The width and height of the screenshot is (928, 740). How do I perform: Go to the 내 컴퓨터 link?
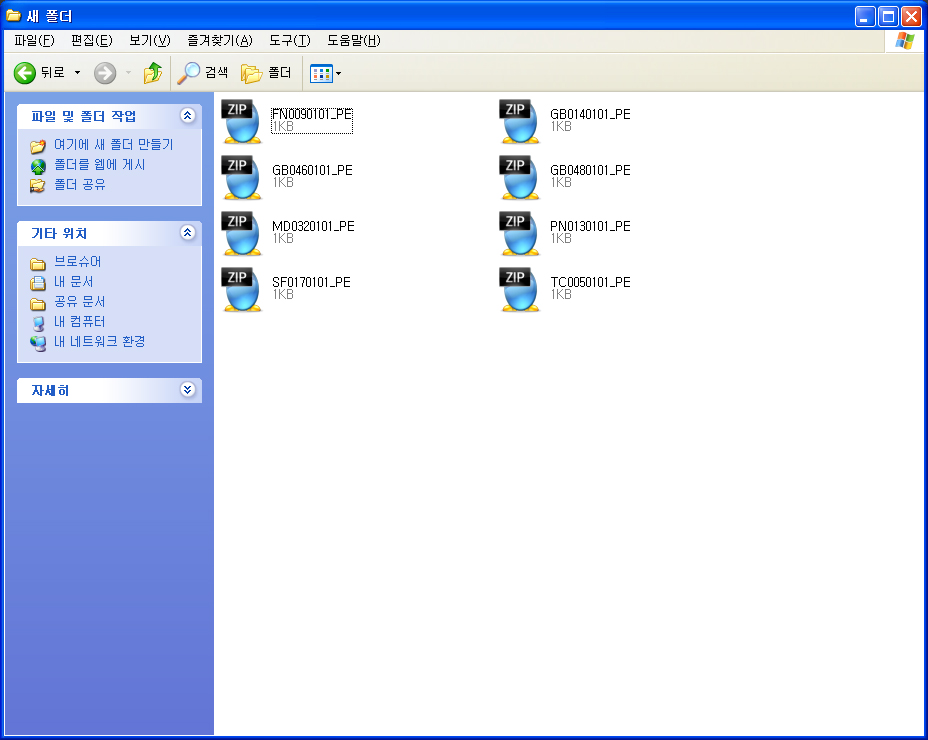click(x=80, y=321)
